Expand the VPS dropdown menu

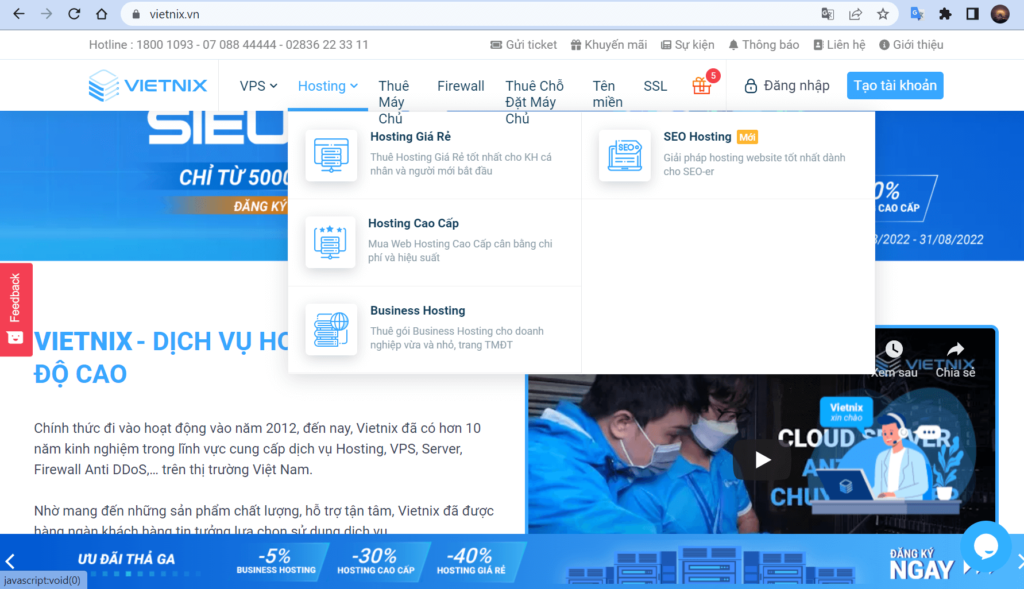click(x=256, y=86)
